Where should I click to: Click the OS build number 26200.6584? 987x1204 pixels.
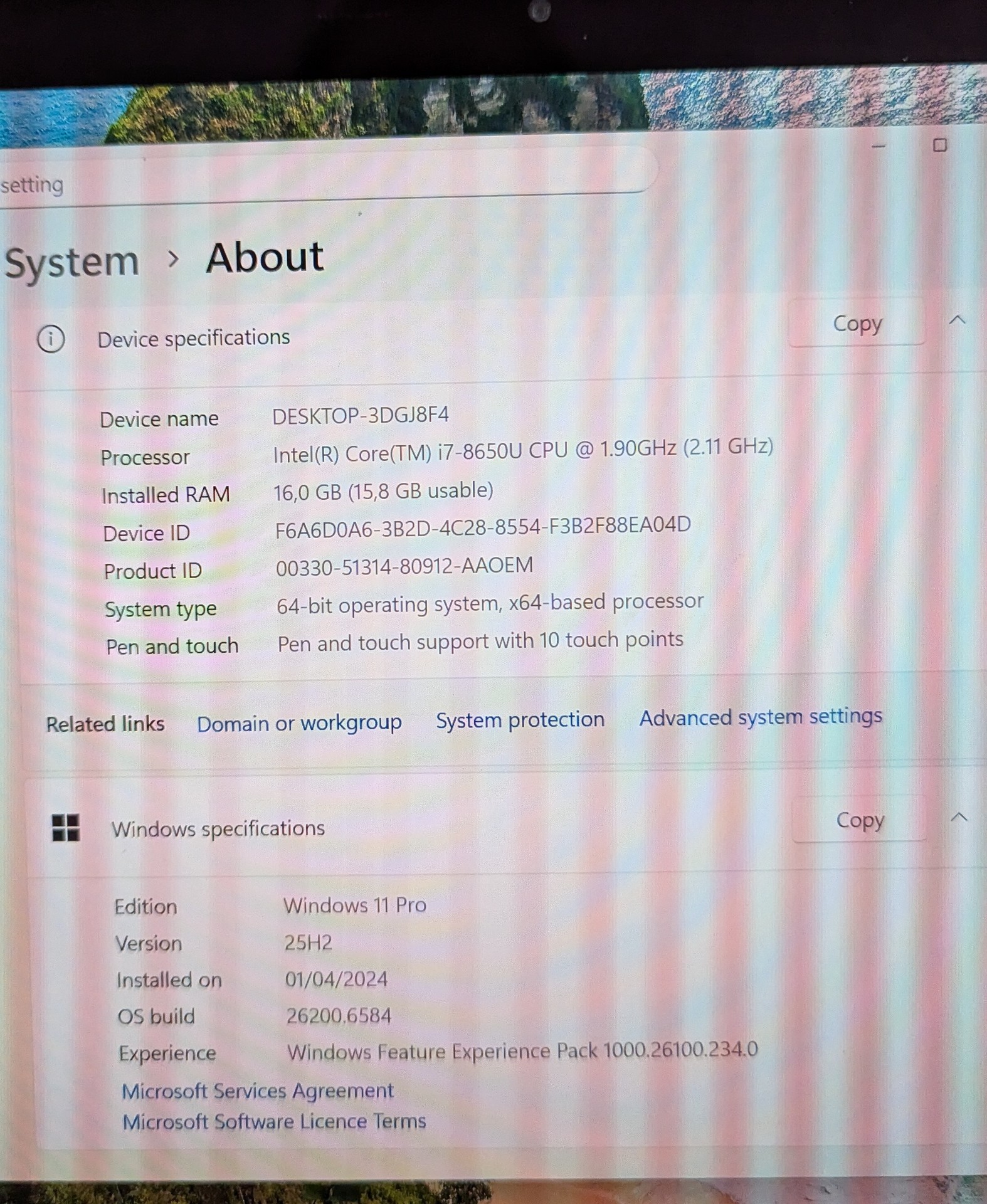[339, 1016]
